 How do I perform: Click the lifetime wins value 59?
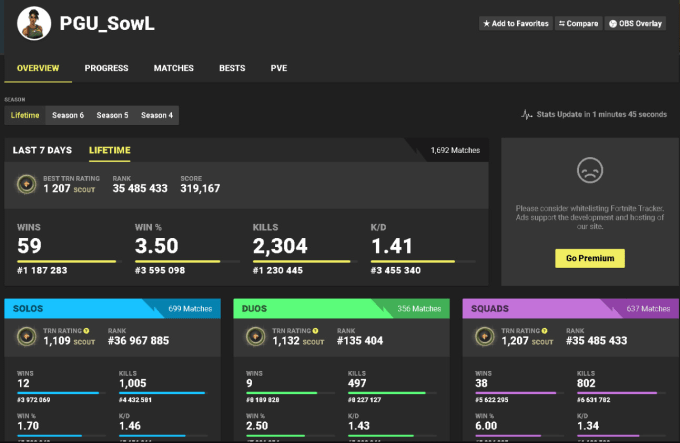(29, 246)
